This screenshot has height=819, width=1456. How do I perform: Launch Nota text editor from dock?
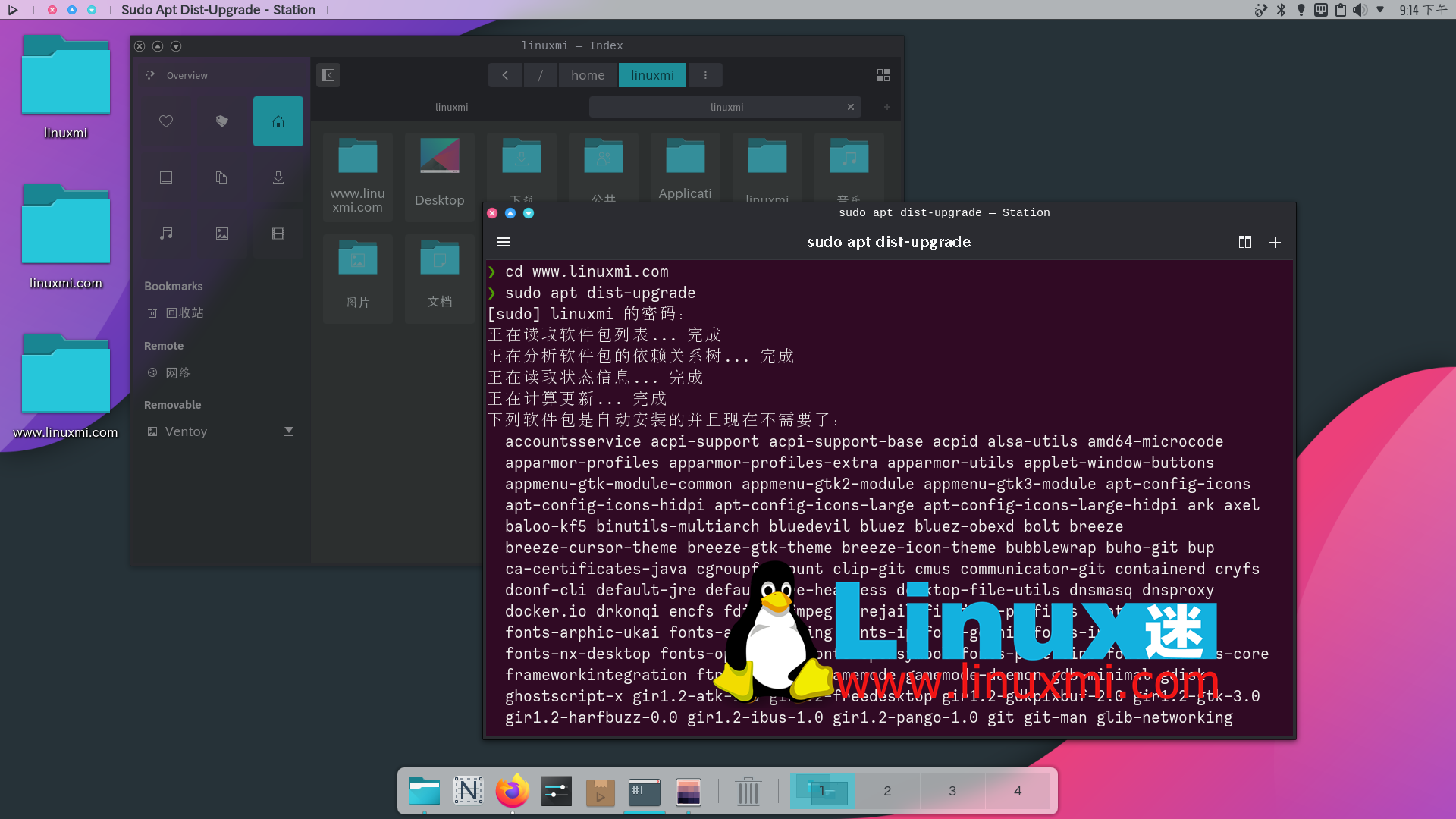pyautogui.click(x=469, y=792)
